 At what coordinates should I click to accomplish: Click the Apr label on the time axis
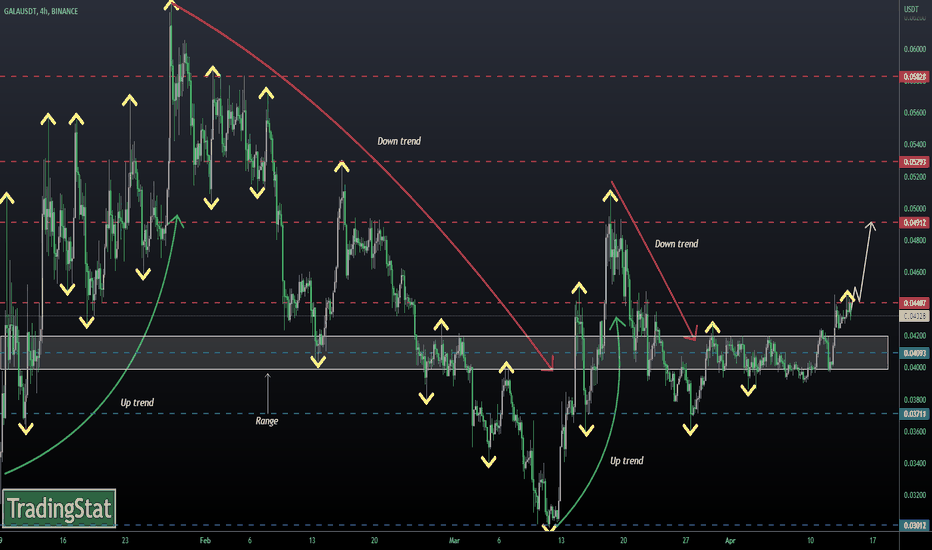731,540
